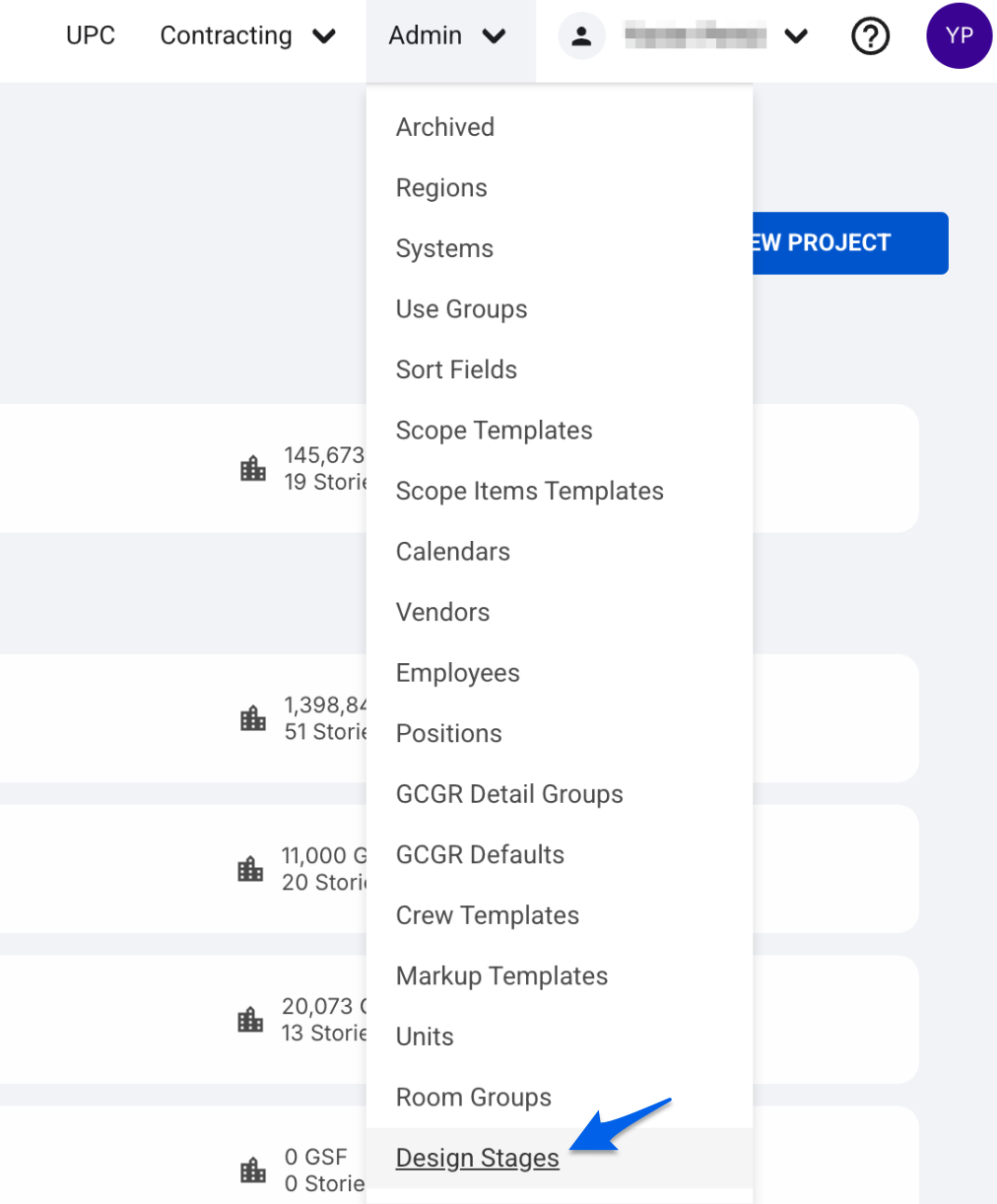The height and width of the screenshot is (1204, 997).
Task: Open GCGR Defaults menu item
Action: [x=480, y=854]
